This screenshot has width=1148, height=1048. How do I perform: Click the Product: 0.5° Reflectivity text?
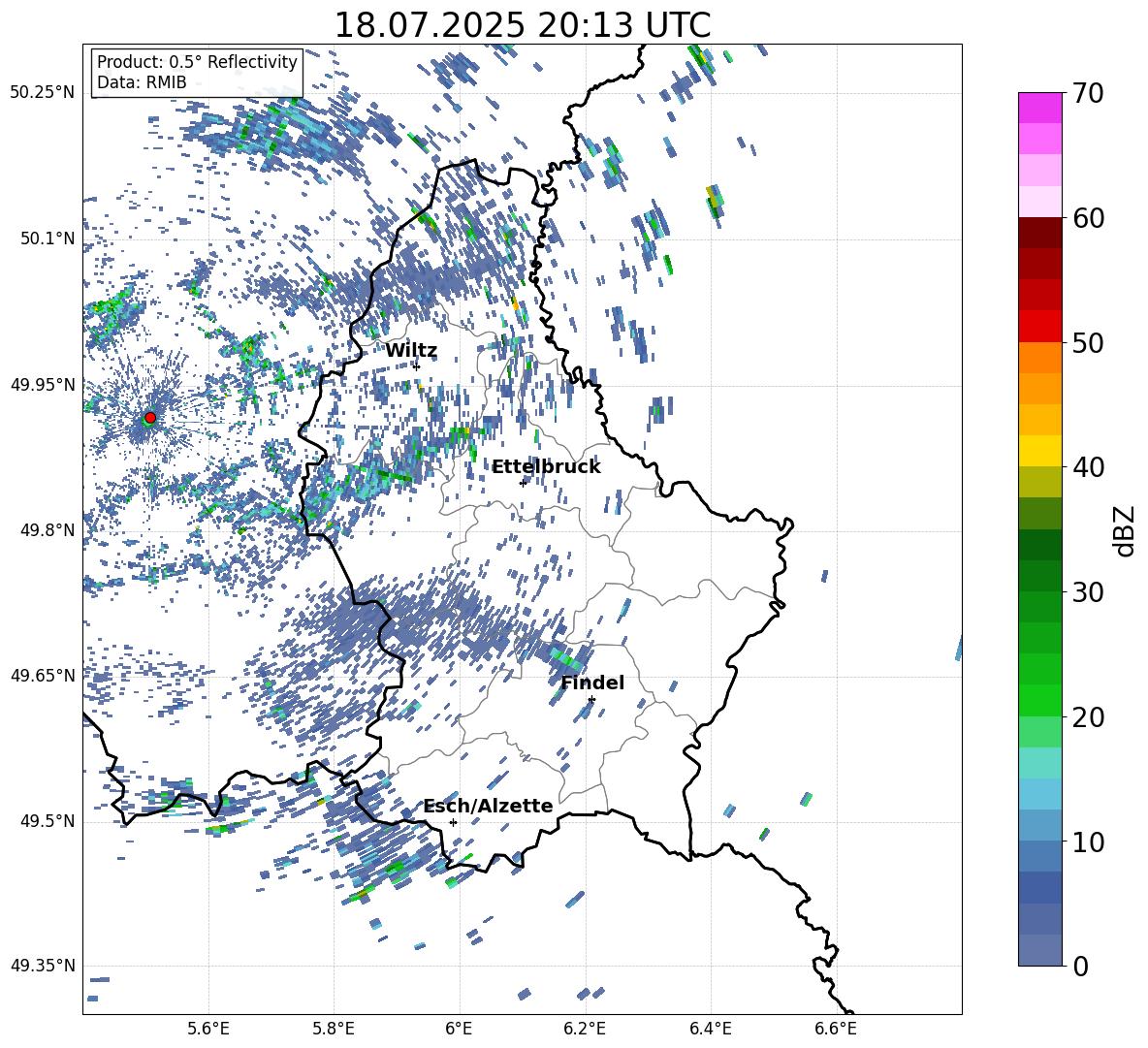click(x=197, y=61)
